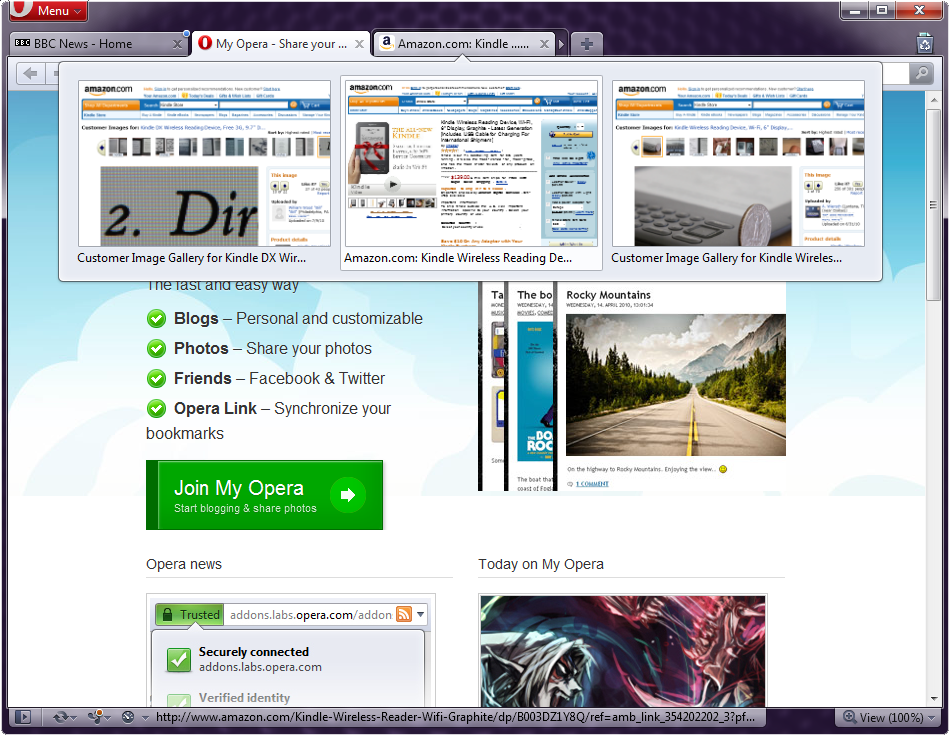Close the My Opera tab
Viewport: 950px width, 736px height.
pos(358,44)
